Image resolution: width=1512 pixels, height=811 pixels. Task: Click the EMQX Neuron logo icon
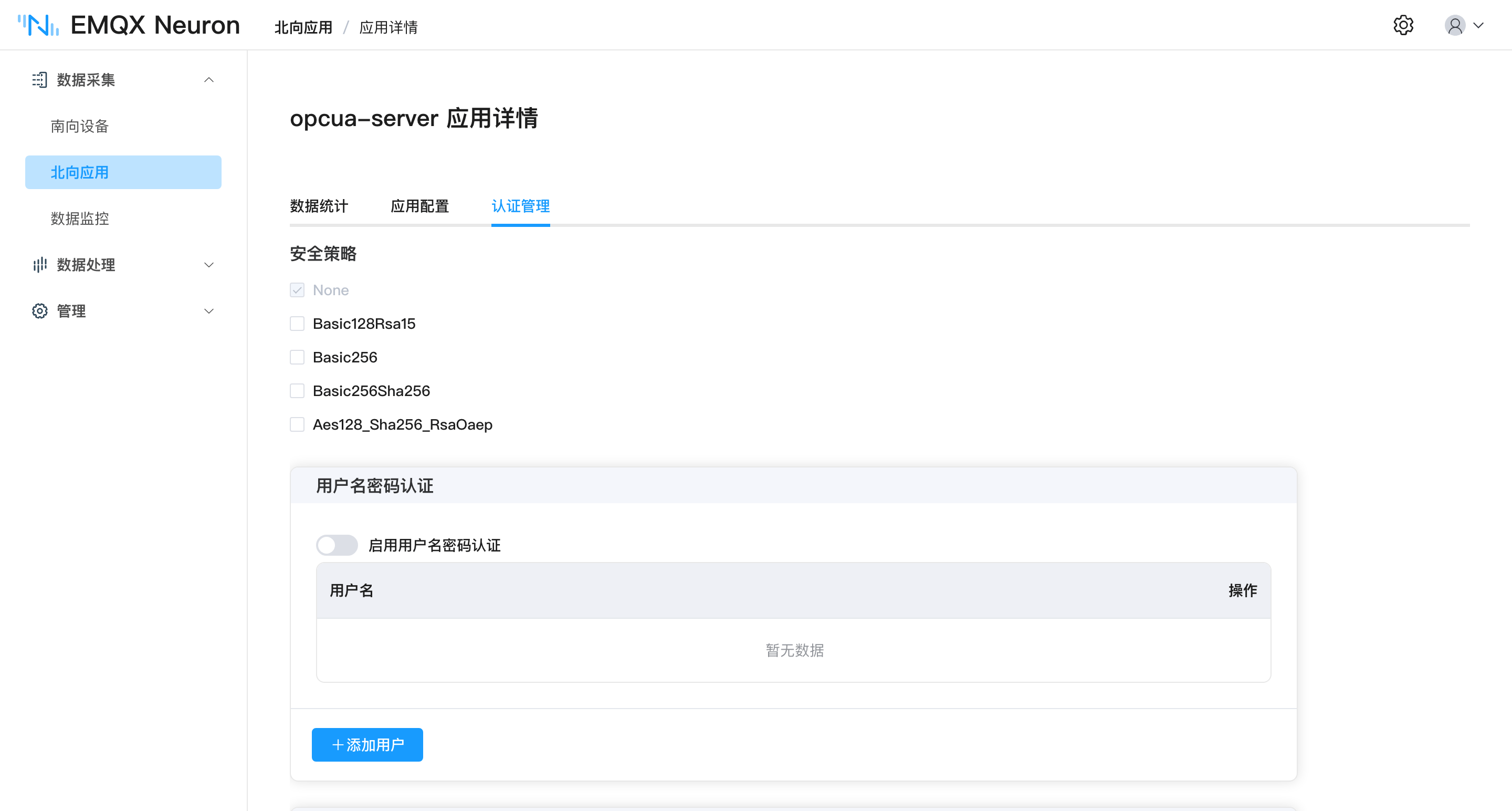coord(38,25)
